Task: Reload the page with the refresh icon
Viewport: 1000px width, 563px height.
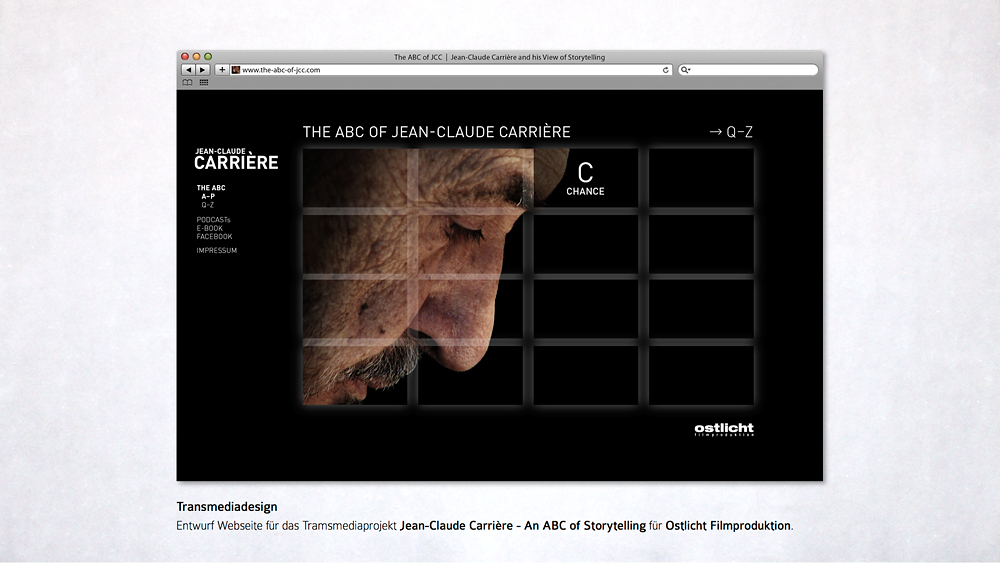Action: (x=666, y=70)
